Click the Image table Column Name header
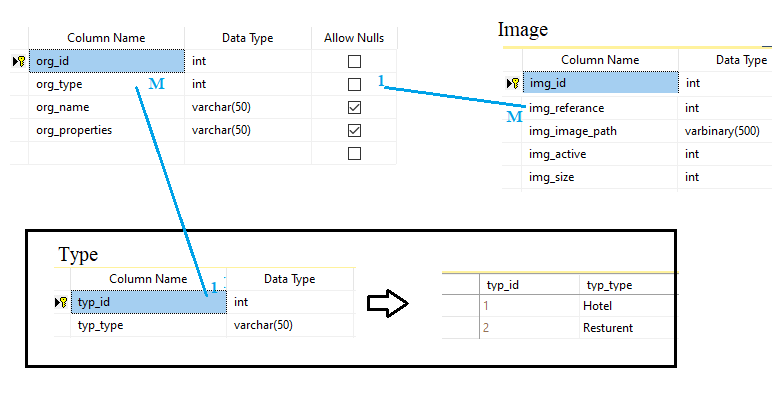This screenshot has width=772, height=395. 600,60
